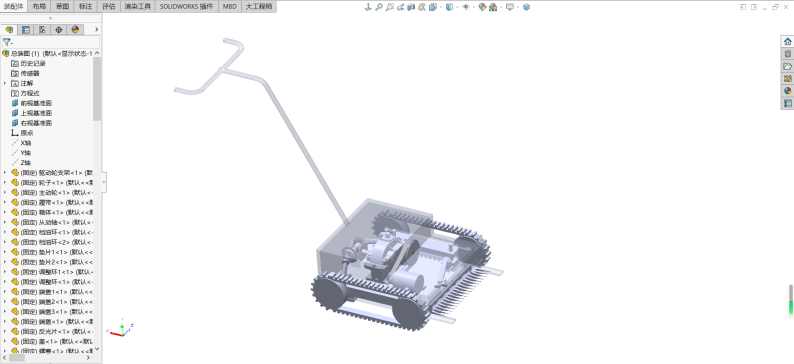
Task: Click the chevron to show more manager tabs
Action: [x=96, y=30]
